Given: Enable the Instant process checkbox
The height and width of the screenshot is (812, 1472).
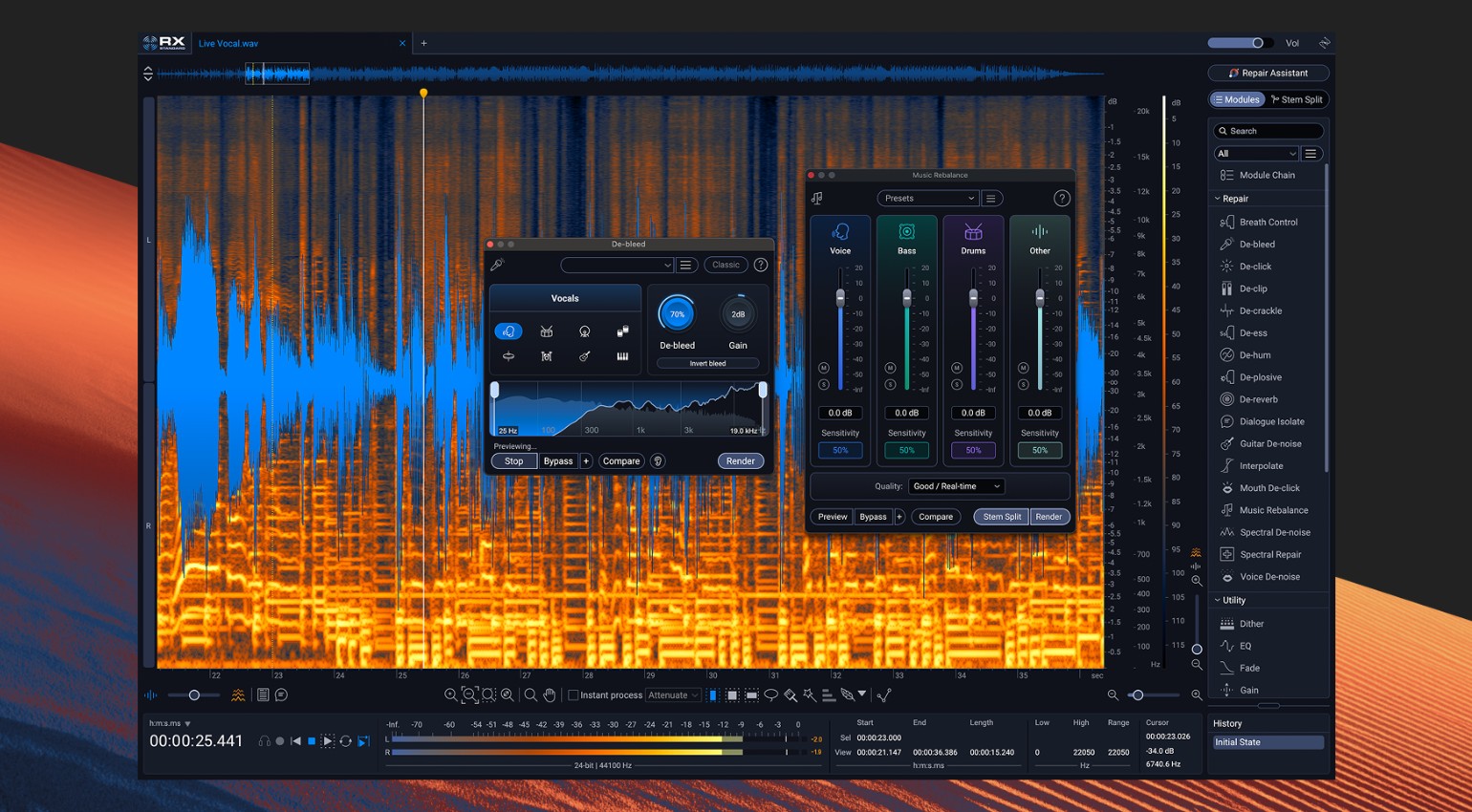Looking at the screenshot, I should pos(573,695).
